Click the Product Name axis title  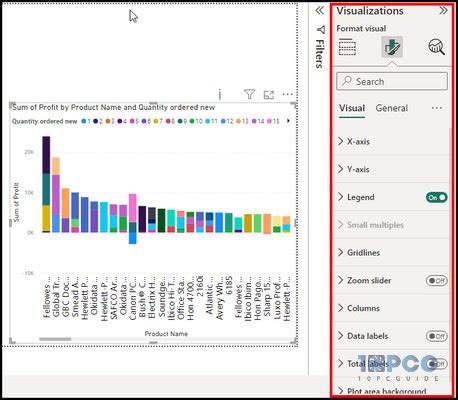166,334
